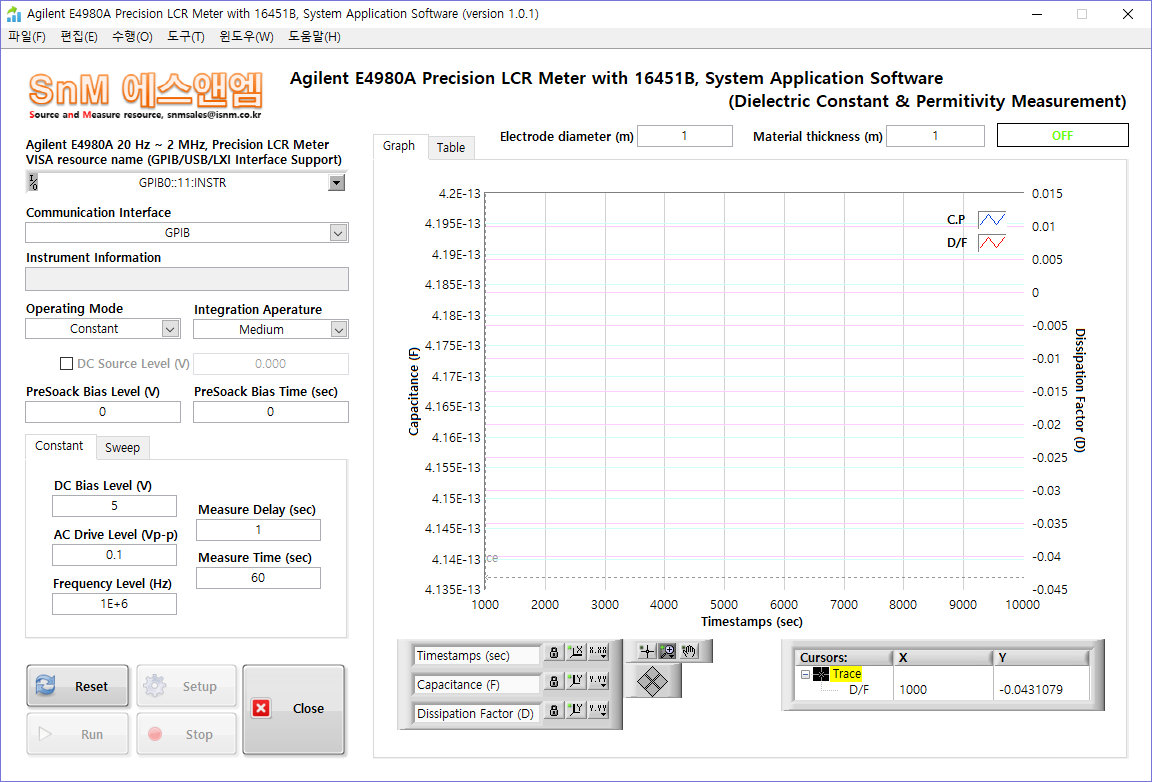Open the 수행(O) menu
The height and width of the screenshot is (782, 1152).
click(132, 37)
